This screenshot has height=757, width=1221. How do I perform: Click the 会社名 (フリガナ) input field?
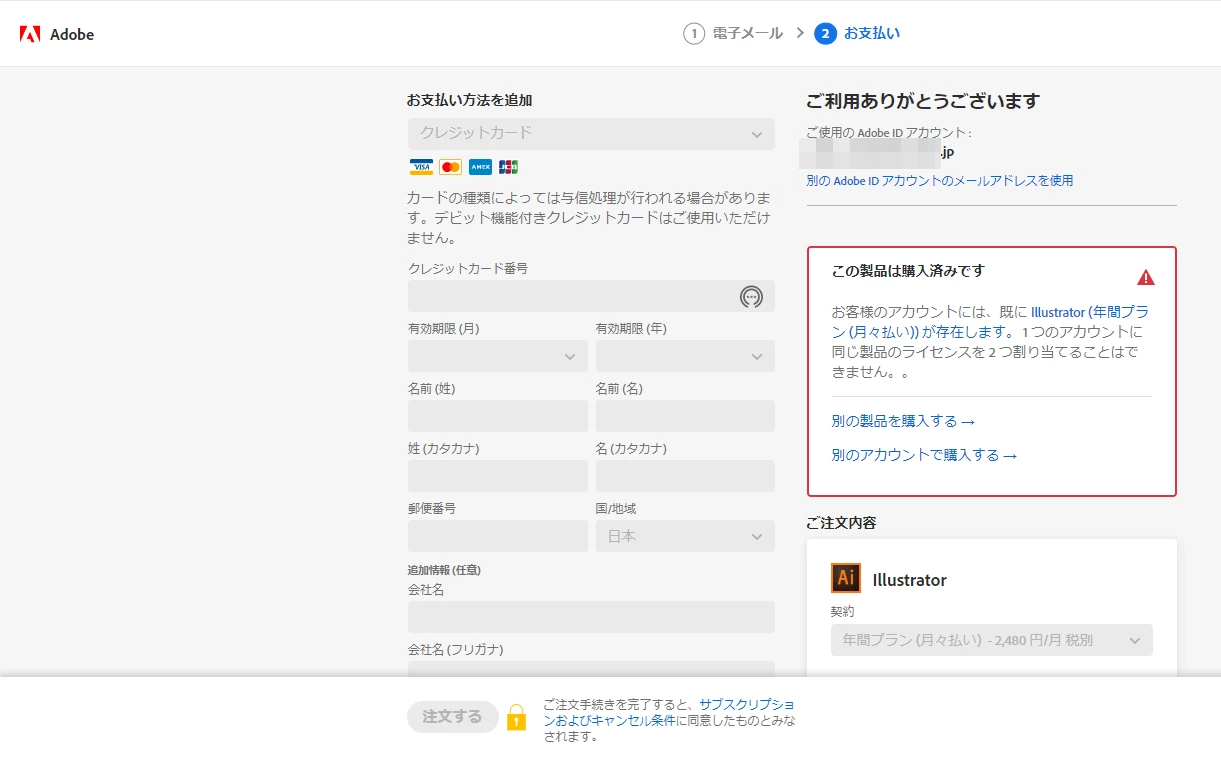[591, 668]
